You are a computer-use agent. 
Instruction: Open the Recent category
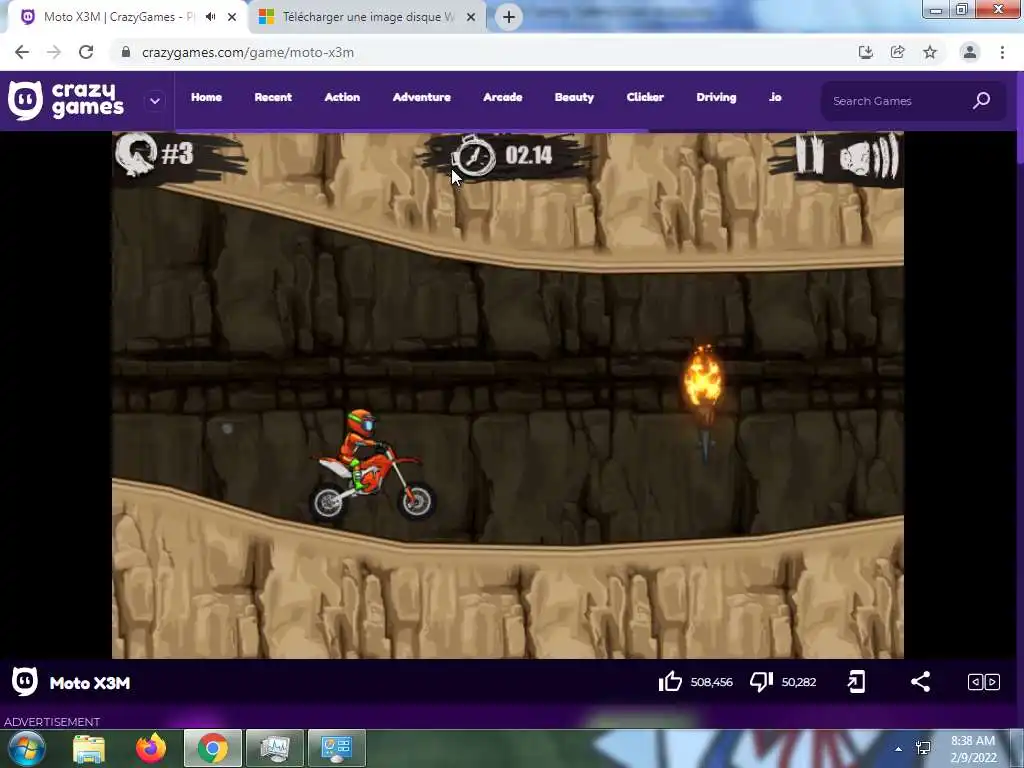coord(273,97)
